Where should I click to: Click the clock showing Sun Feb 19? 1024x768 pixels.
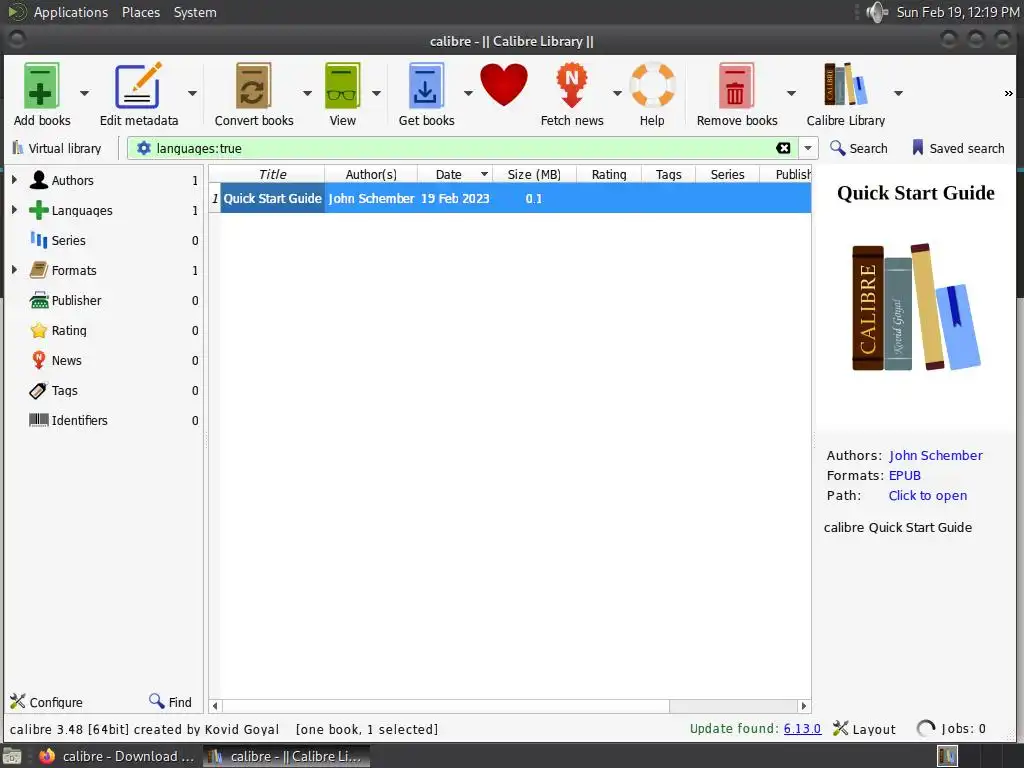[x=957, y=12]
